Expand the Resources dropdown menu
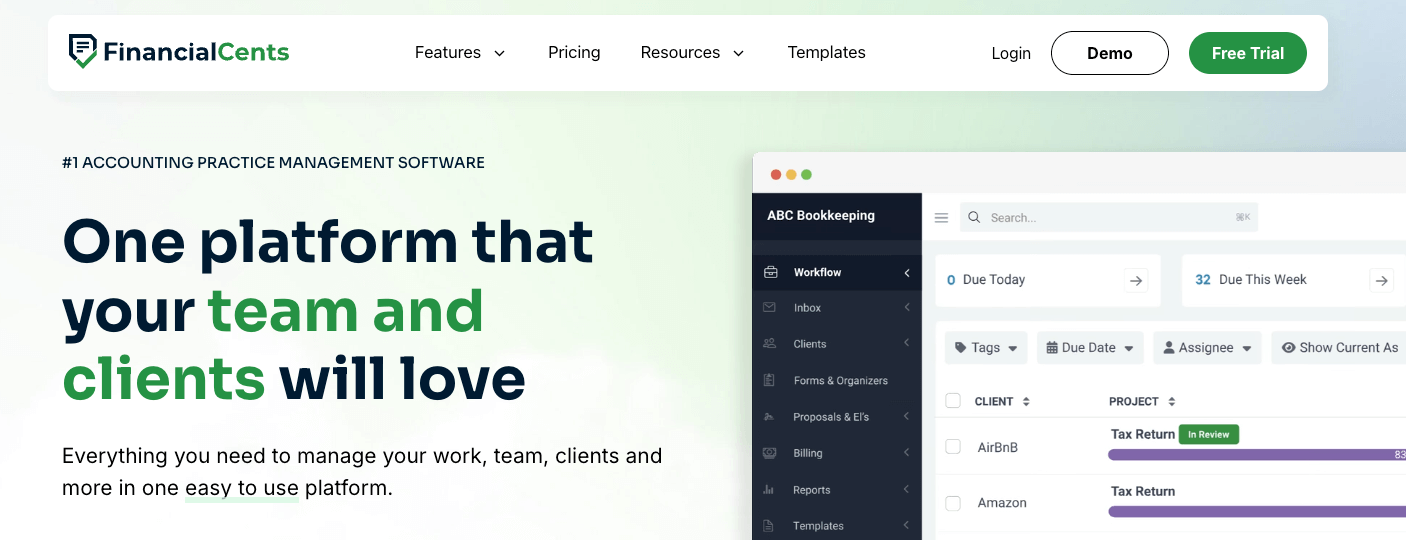1406x540 pixels. tap(692, 53)
